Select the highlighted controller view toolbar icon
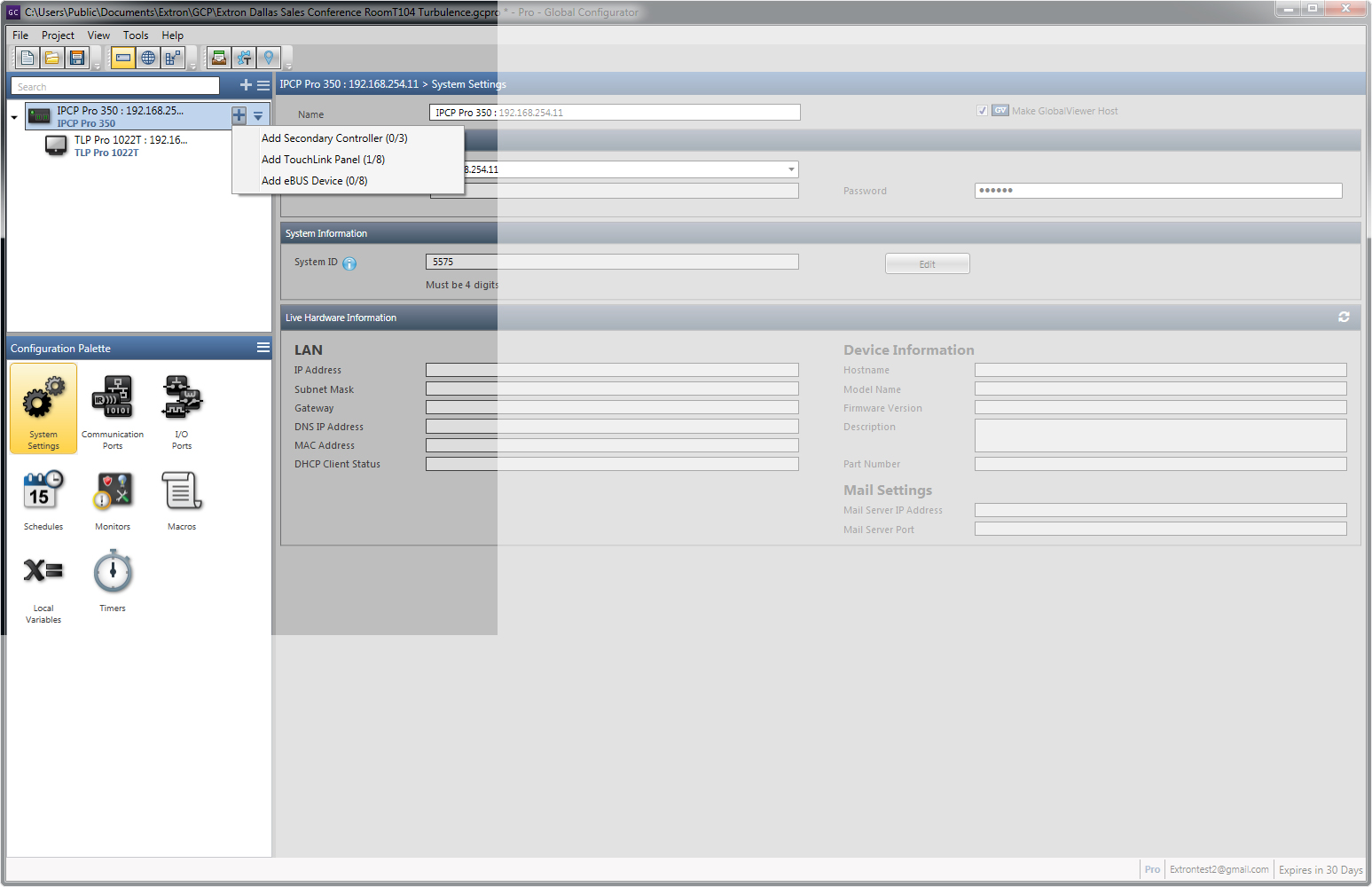Viewport: 1372px width, 887px height. (x=123, y=59)
